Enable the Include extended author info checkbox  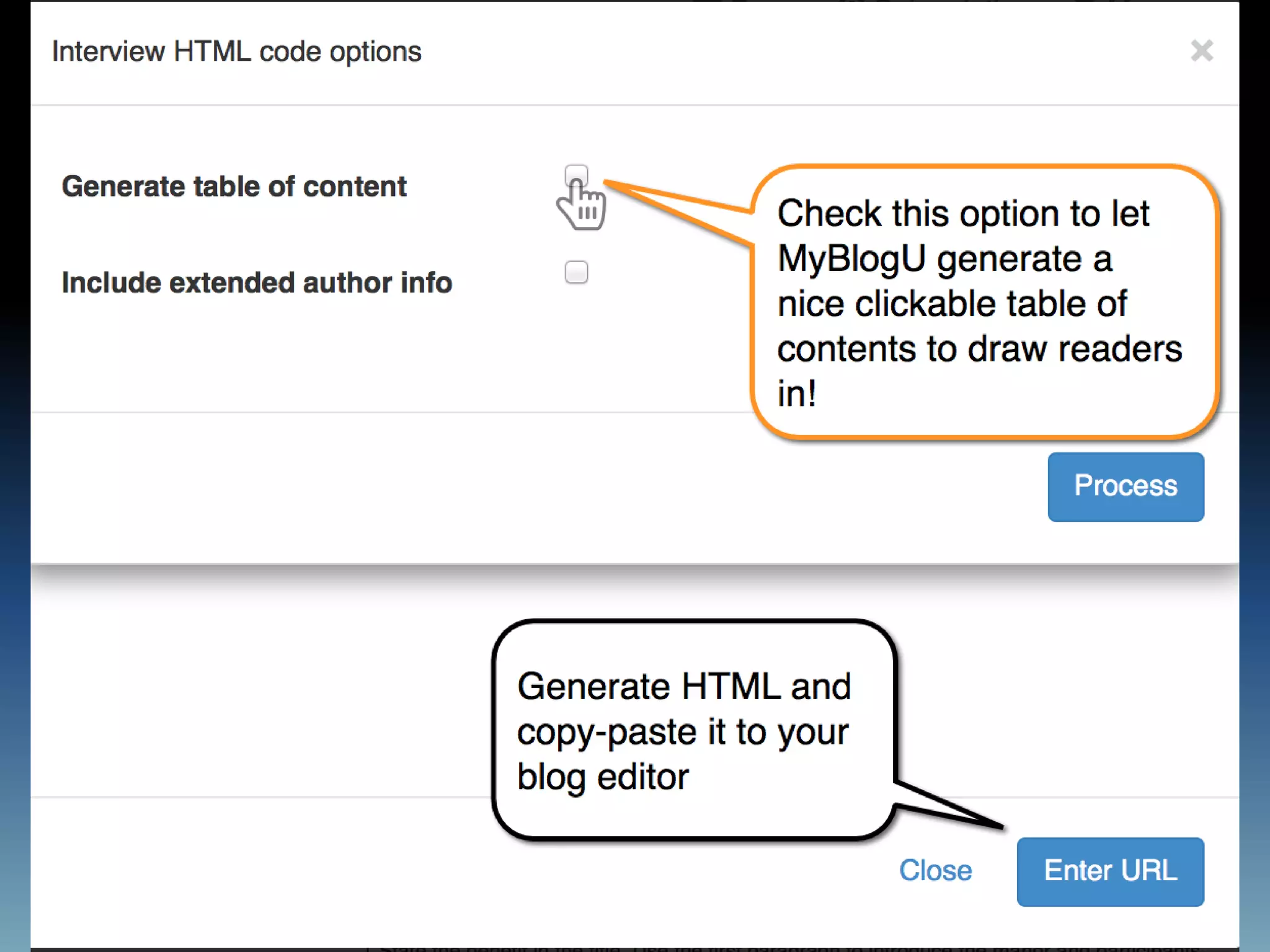click(x=576, y=272)
